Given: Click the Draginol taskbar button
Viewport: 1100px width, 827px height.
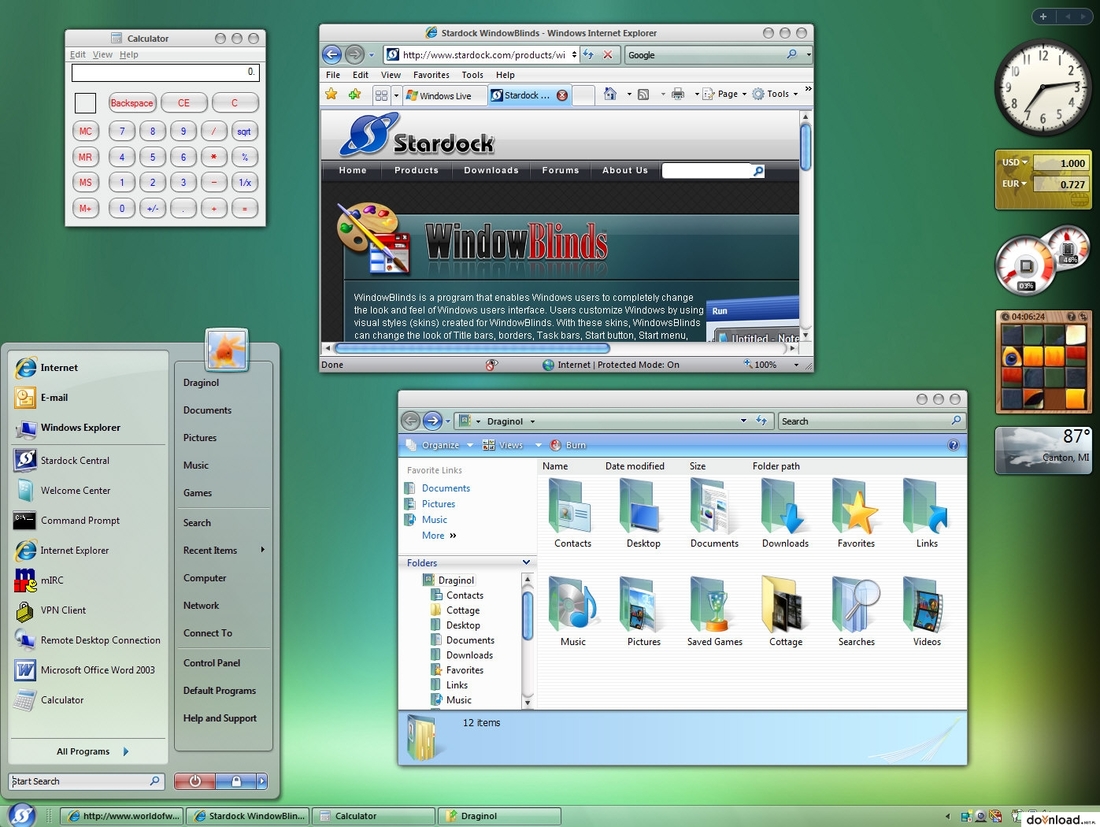Looking at the screenshot, I should [499, 816].
